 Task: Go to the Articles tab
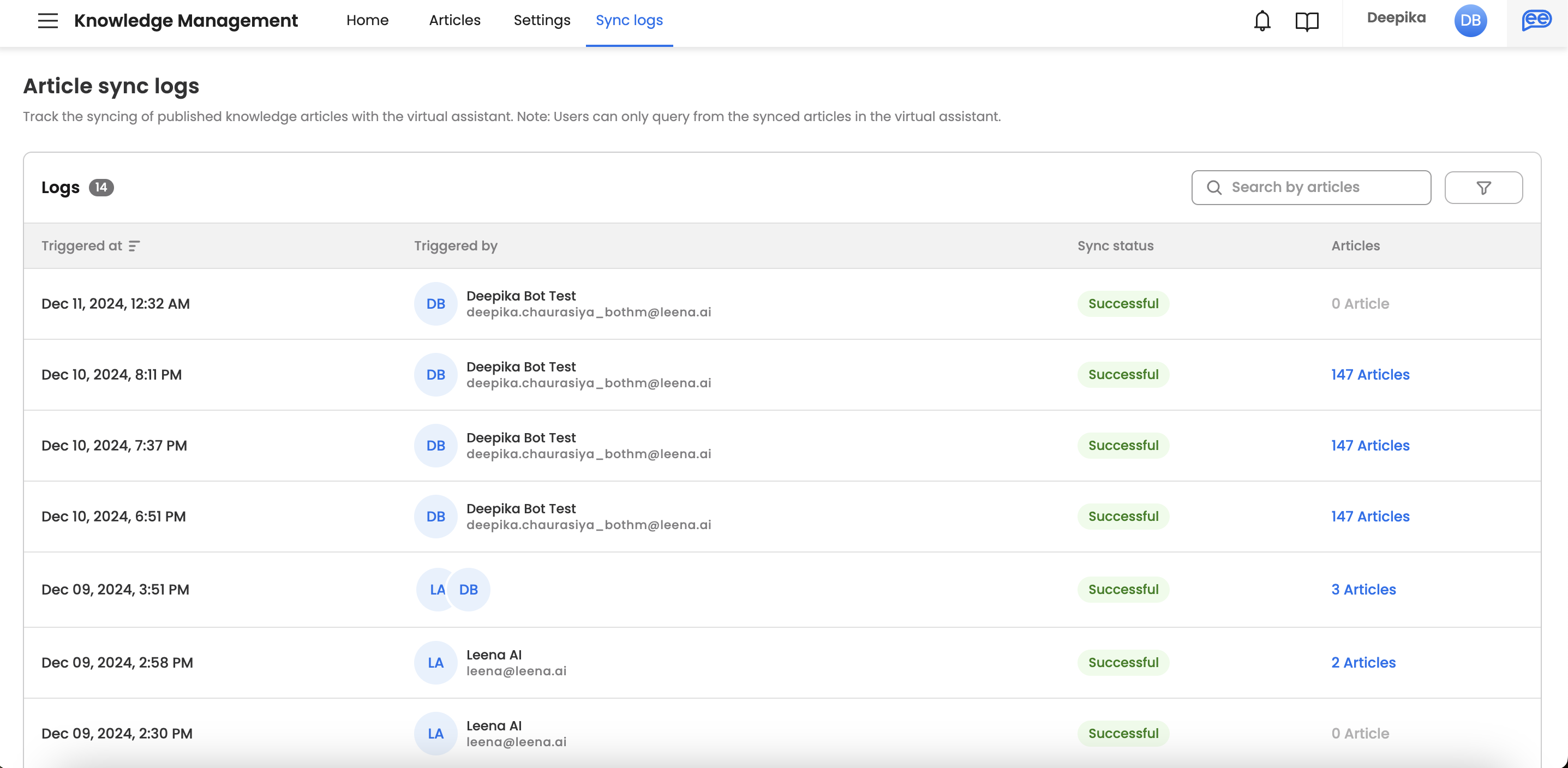click(454, 21)
